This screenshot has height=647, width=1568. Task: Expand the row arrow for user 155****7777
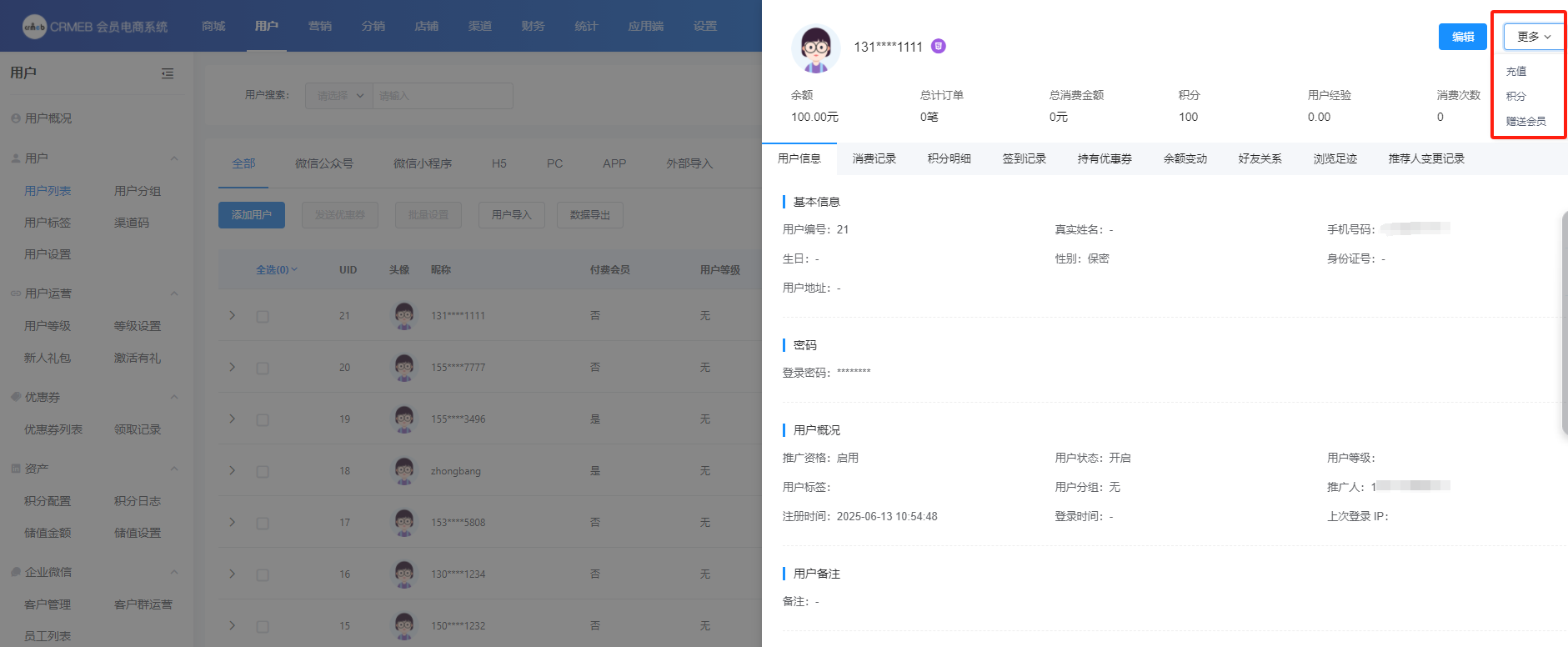233,367
